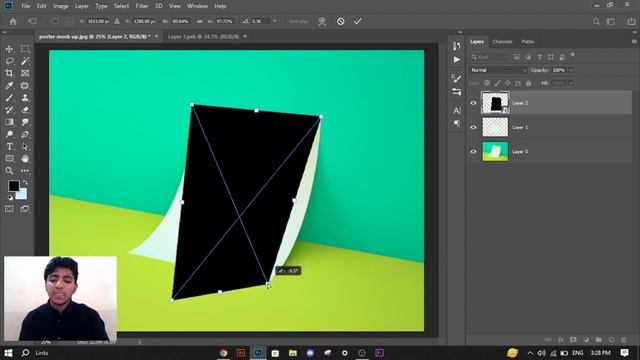This screenshot has height=360, width=640.
Task: Open the layer Kind filter dropdown
Action: (x=489, y=57)
